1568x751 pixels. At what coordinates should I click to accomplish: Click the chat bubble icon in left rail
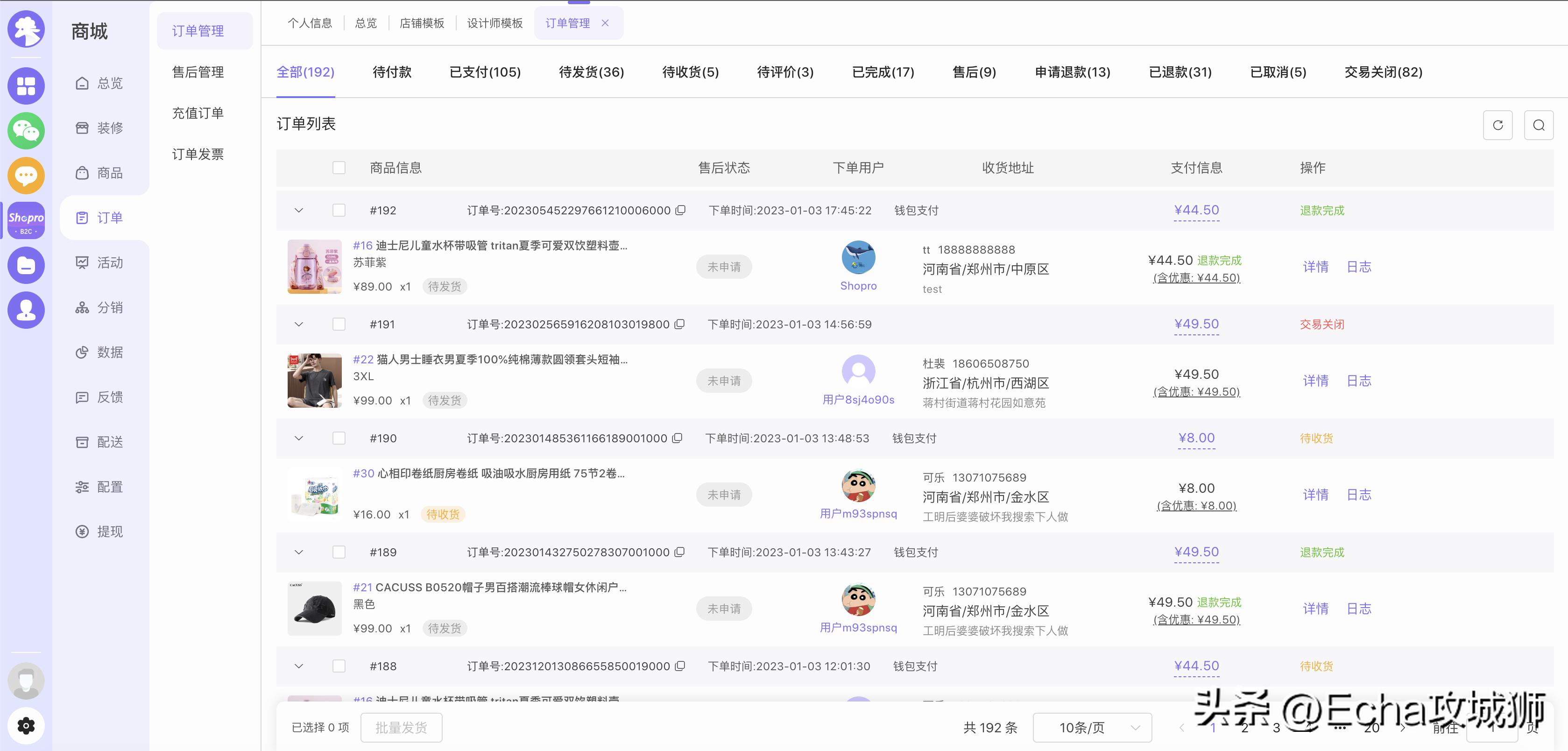(26, 175)
